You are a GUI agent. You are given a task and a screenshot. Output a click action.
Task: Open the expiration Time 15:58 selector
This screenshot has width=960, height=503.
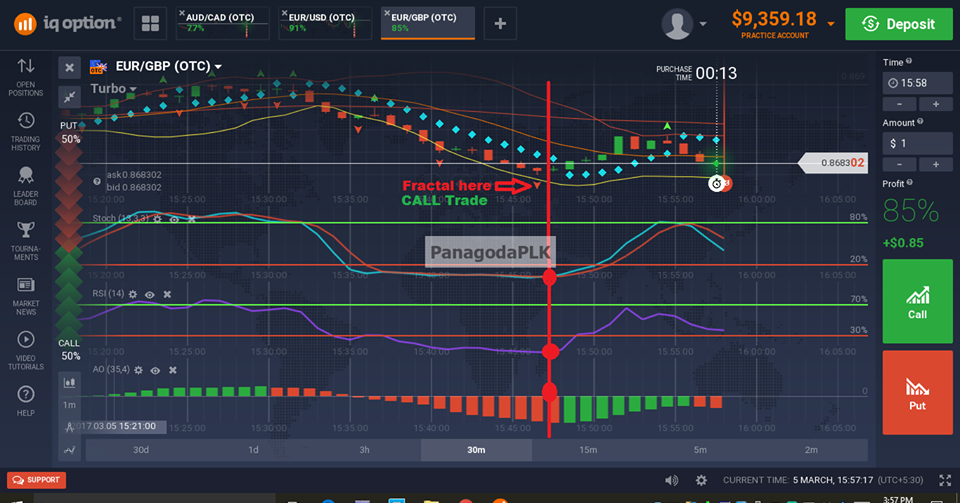(x=917, y=83)
